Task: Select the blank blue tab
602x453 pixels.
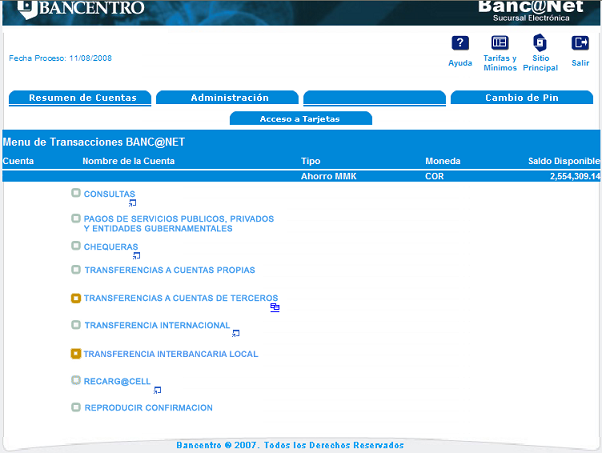Action: [374, 98]
